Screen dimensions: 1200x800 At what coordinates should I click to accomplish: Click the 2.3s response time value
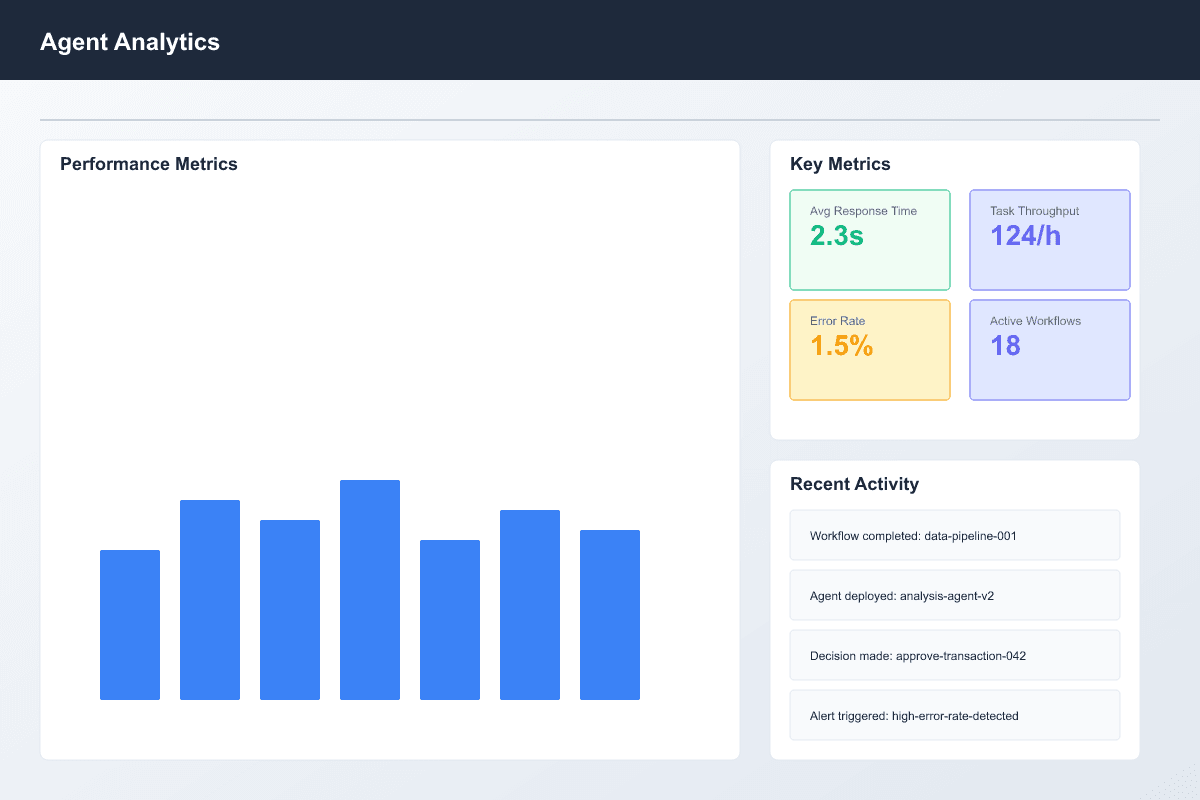[836, 239]
